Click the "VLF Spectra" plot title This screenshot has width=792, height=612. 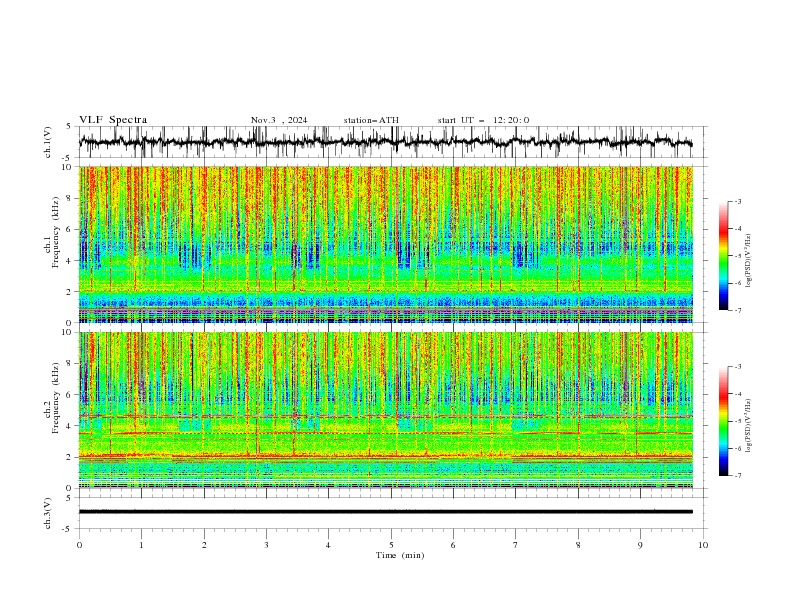pyautogui.click(x=113, y=120)
